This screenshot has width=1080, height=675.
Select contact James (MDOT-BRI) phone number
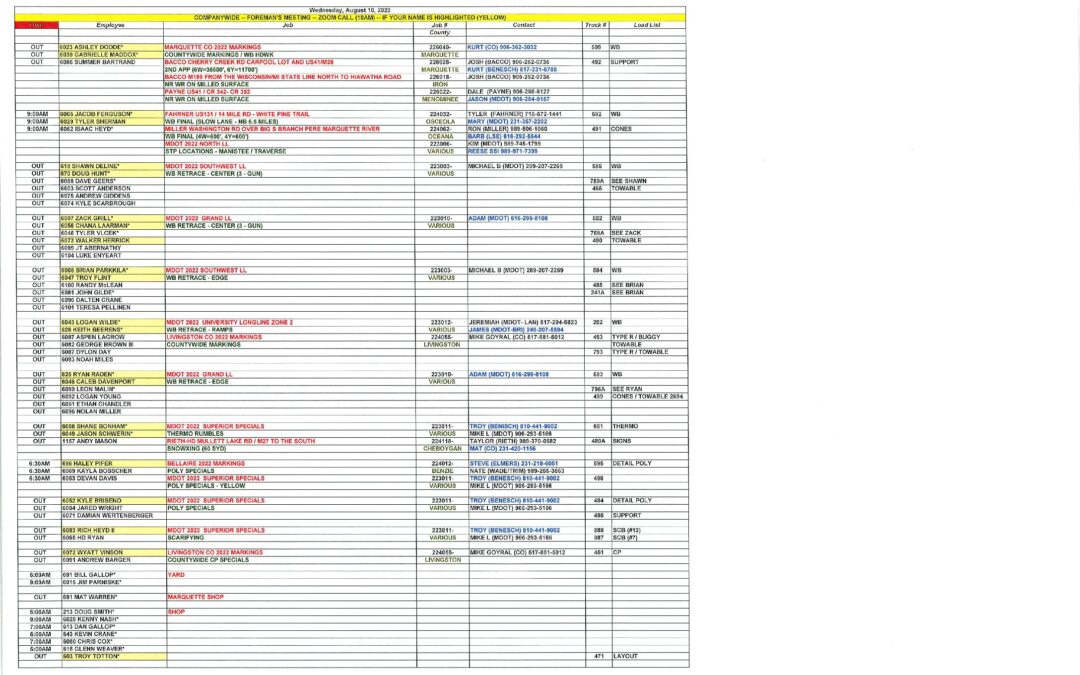click(516, 330)
